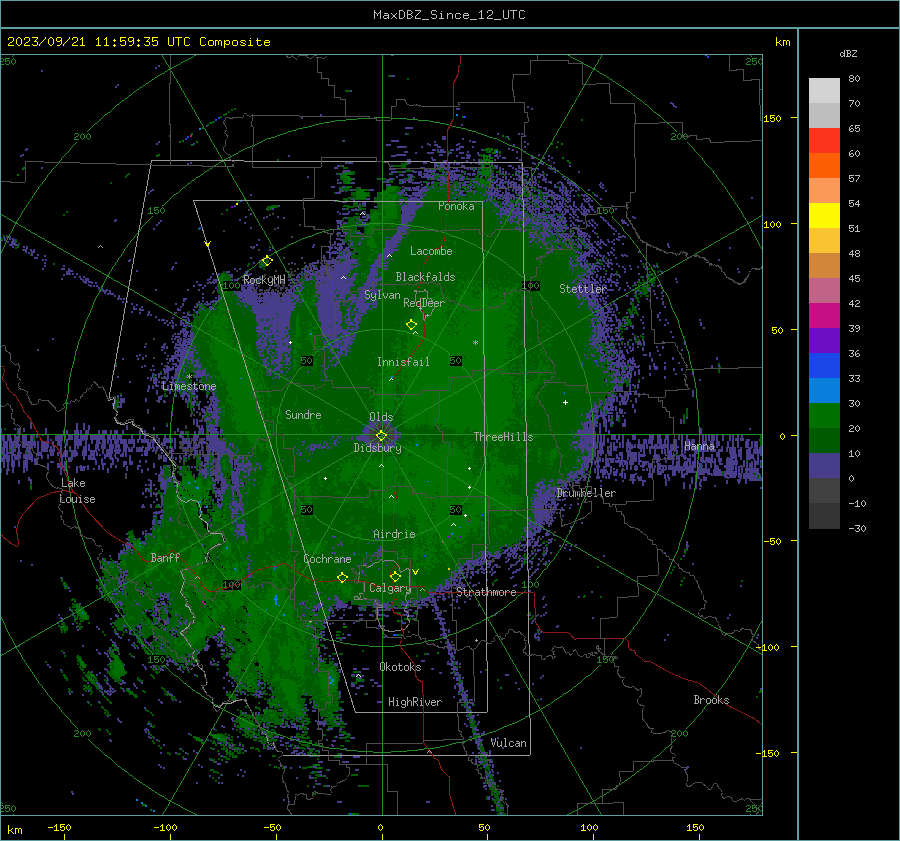Click the RedDeer city label
The height and width of the screenshot is (841, 900).
point(424,303)
